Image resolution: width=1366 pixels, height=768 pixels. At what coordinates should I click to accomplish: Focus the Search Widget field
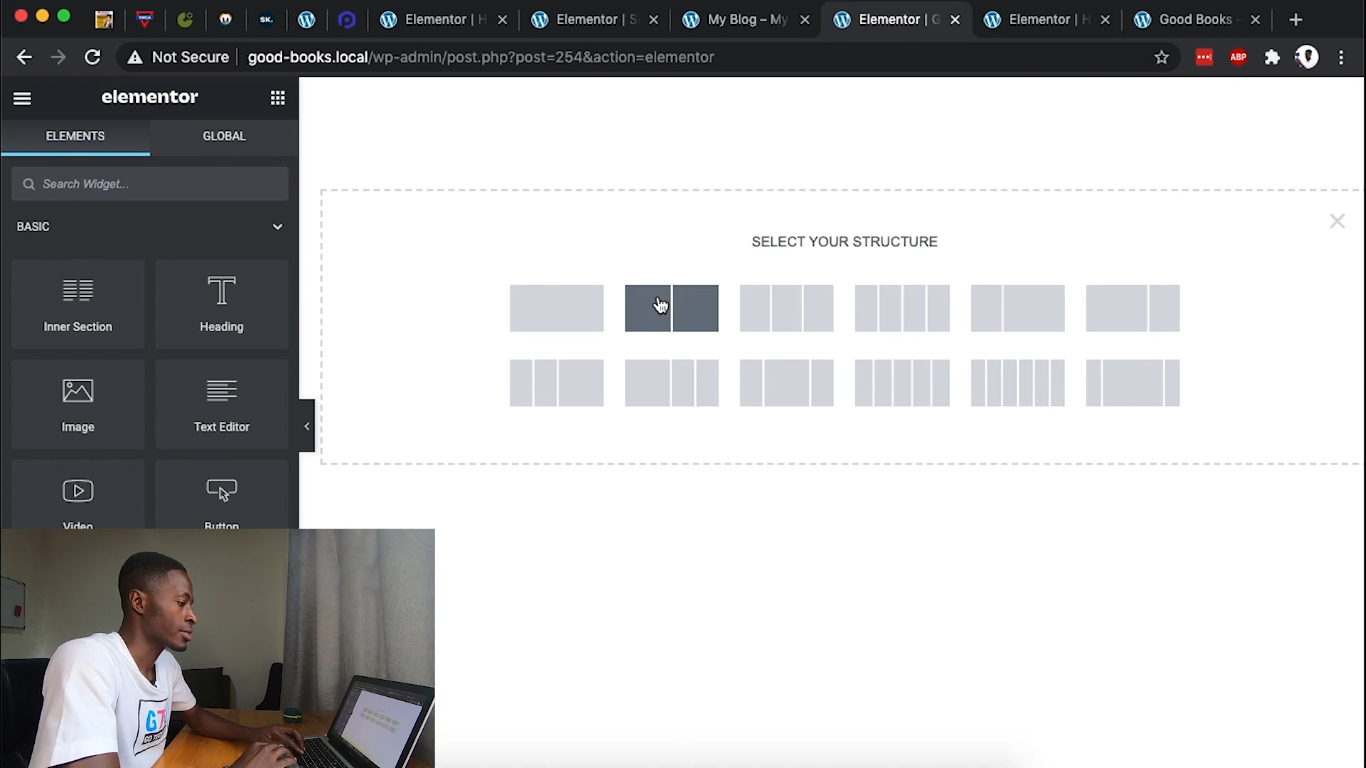(x=150, y=184)
